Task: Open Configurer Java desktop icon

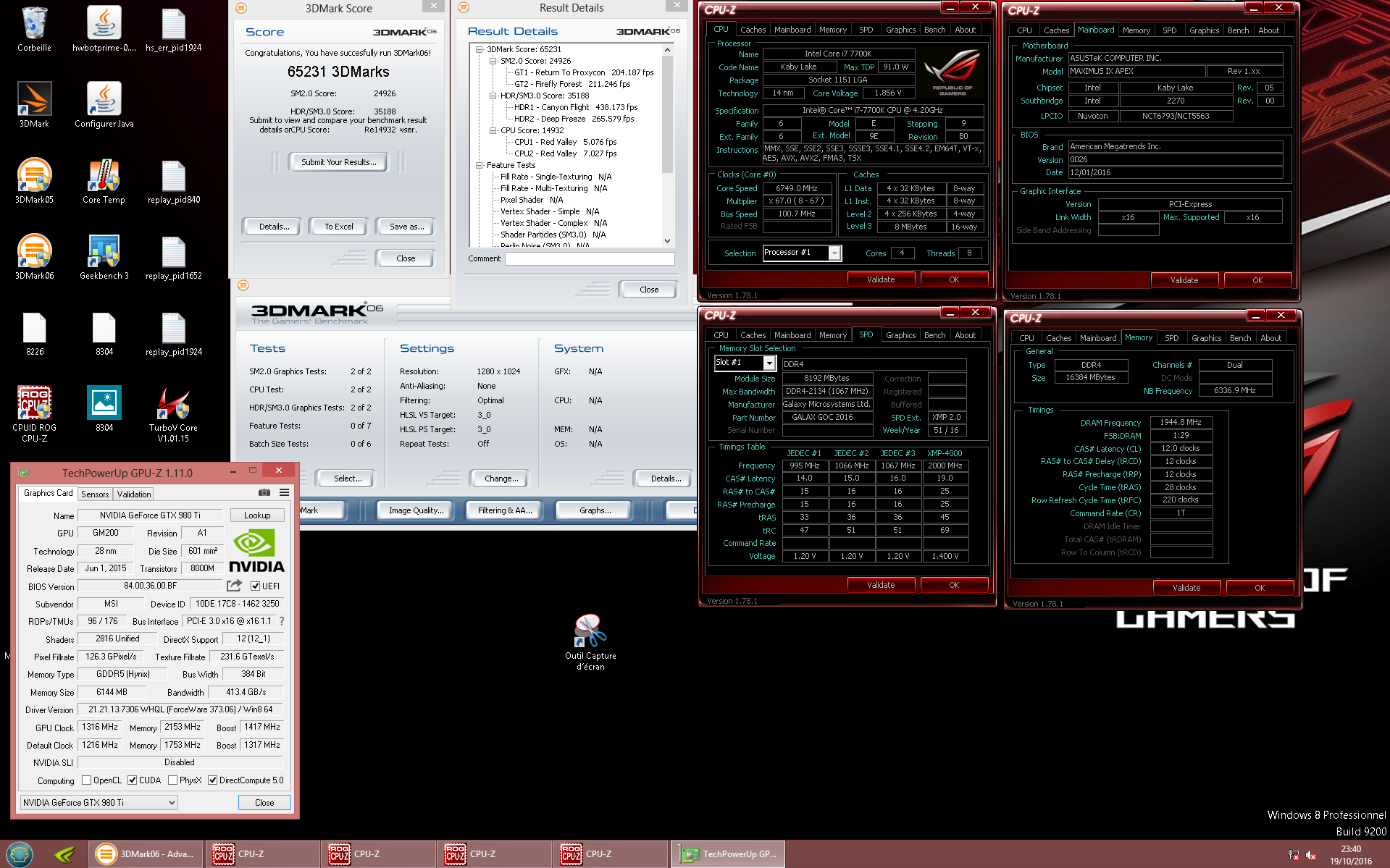Action: click(104, 106)
